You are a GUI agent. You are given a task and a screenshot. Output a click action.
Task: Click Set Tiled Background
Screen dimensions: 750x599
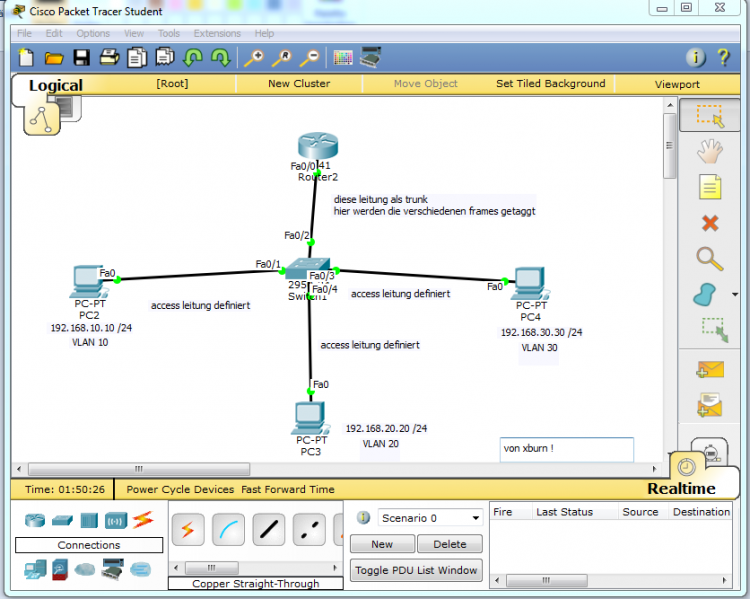click(551, 84)
